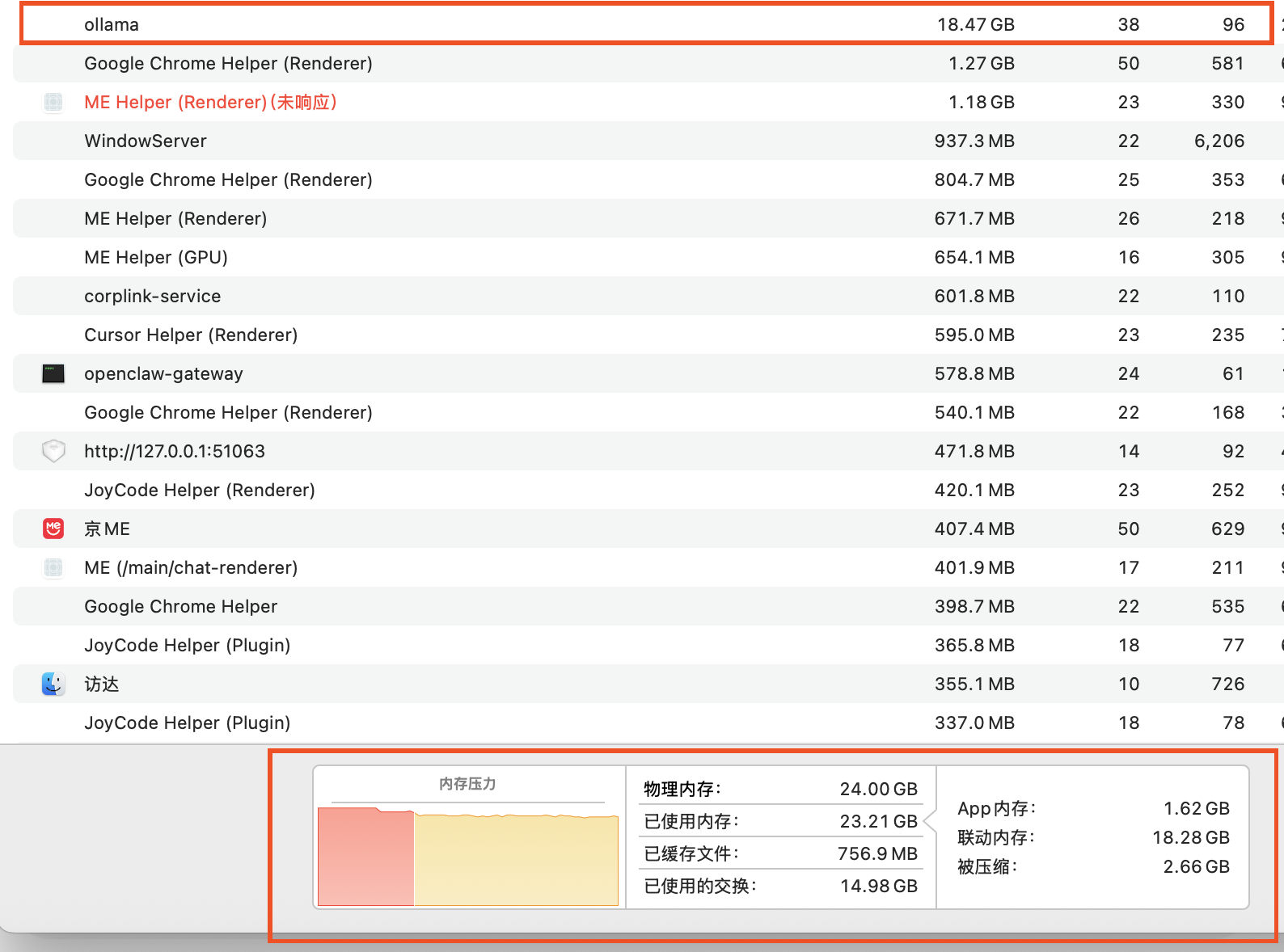Click the 被压缩 2.66 GB value
1284x952 pixels.
(x=1197, y=866)
